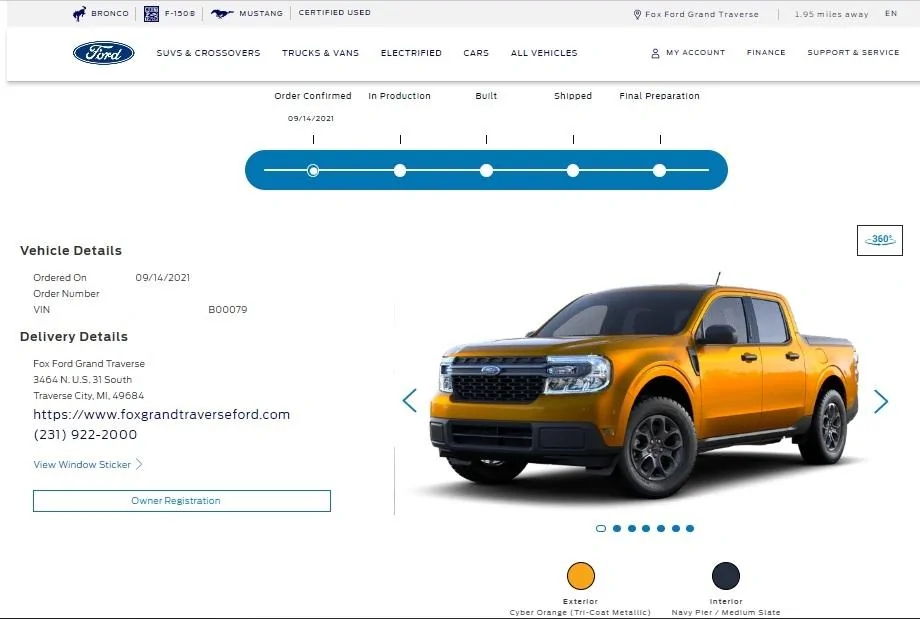Select fourth carousel pagination dot
Screen dimensions: 920x620
pyautogui.click(x=646, y=528)
